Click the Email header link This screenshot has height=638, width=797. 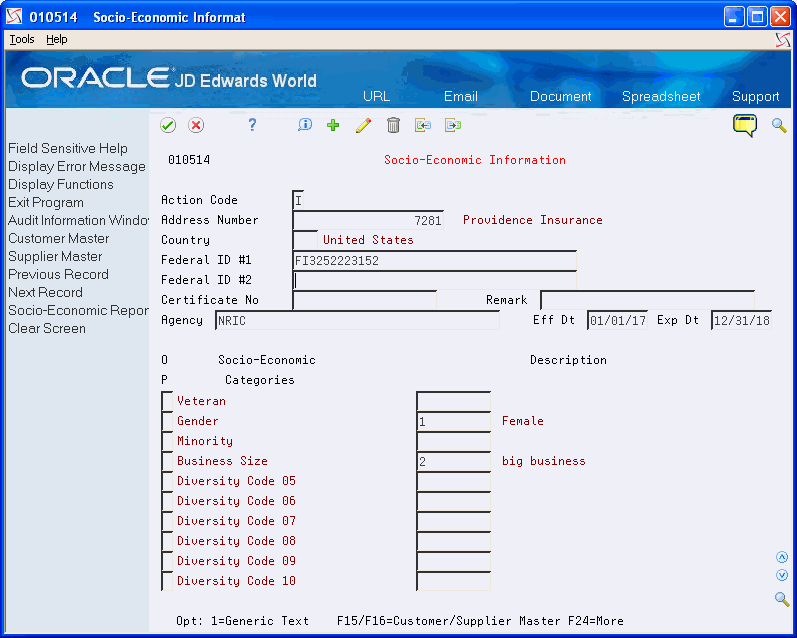pos(461,96)
